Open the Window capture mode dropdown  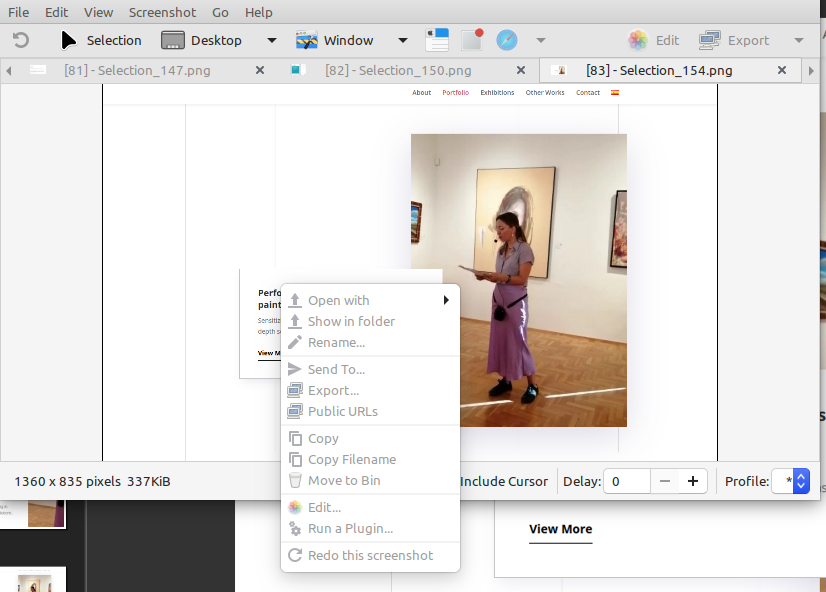click(402, 40)
